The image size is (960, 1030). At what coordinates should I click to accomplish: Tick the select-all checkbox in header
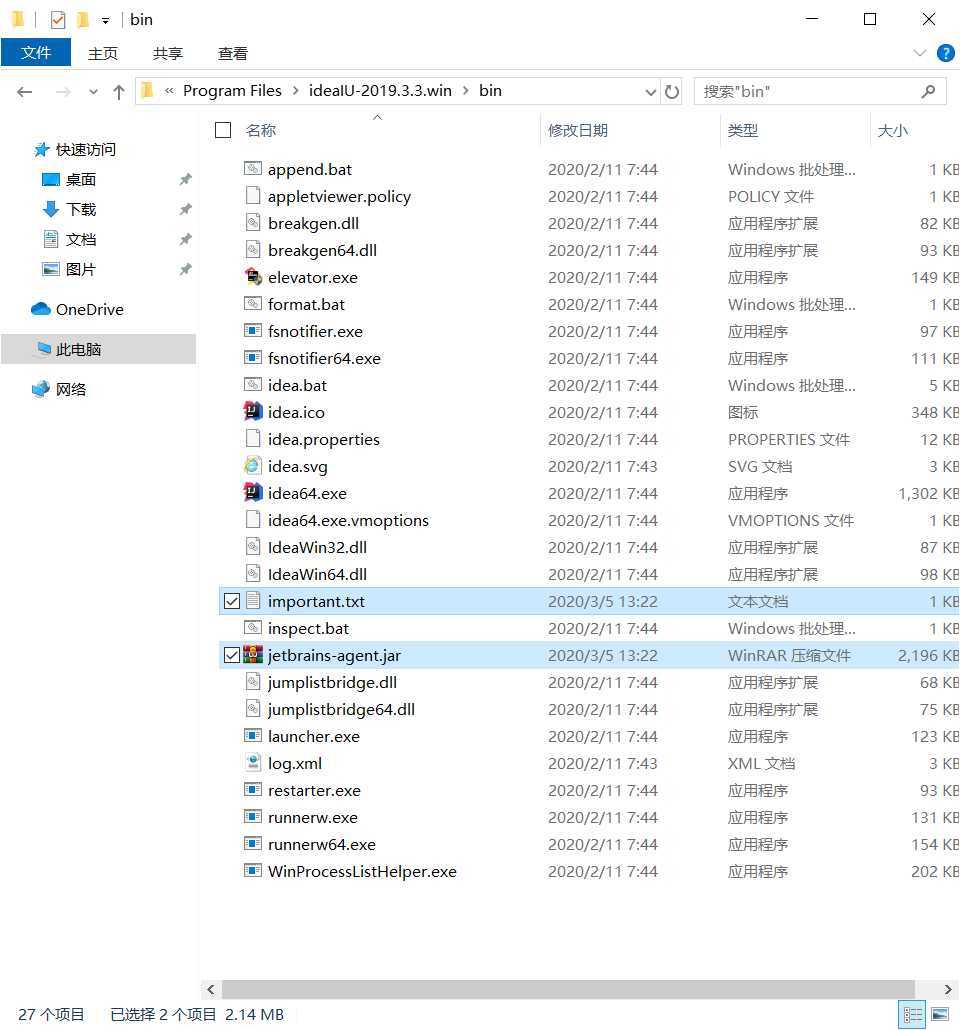tap(223, 130)
